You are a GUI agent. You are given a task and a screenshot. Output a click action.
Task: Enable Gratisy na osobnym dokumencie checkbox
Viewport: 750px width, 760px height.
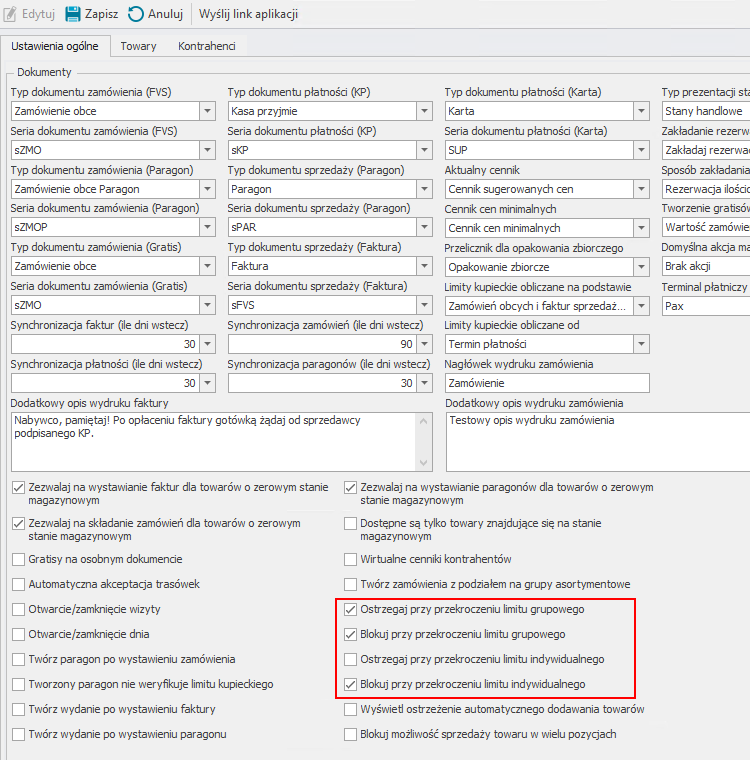pos(19,559)
